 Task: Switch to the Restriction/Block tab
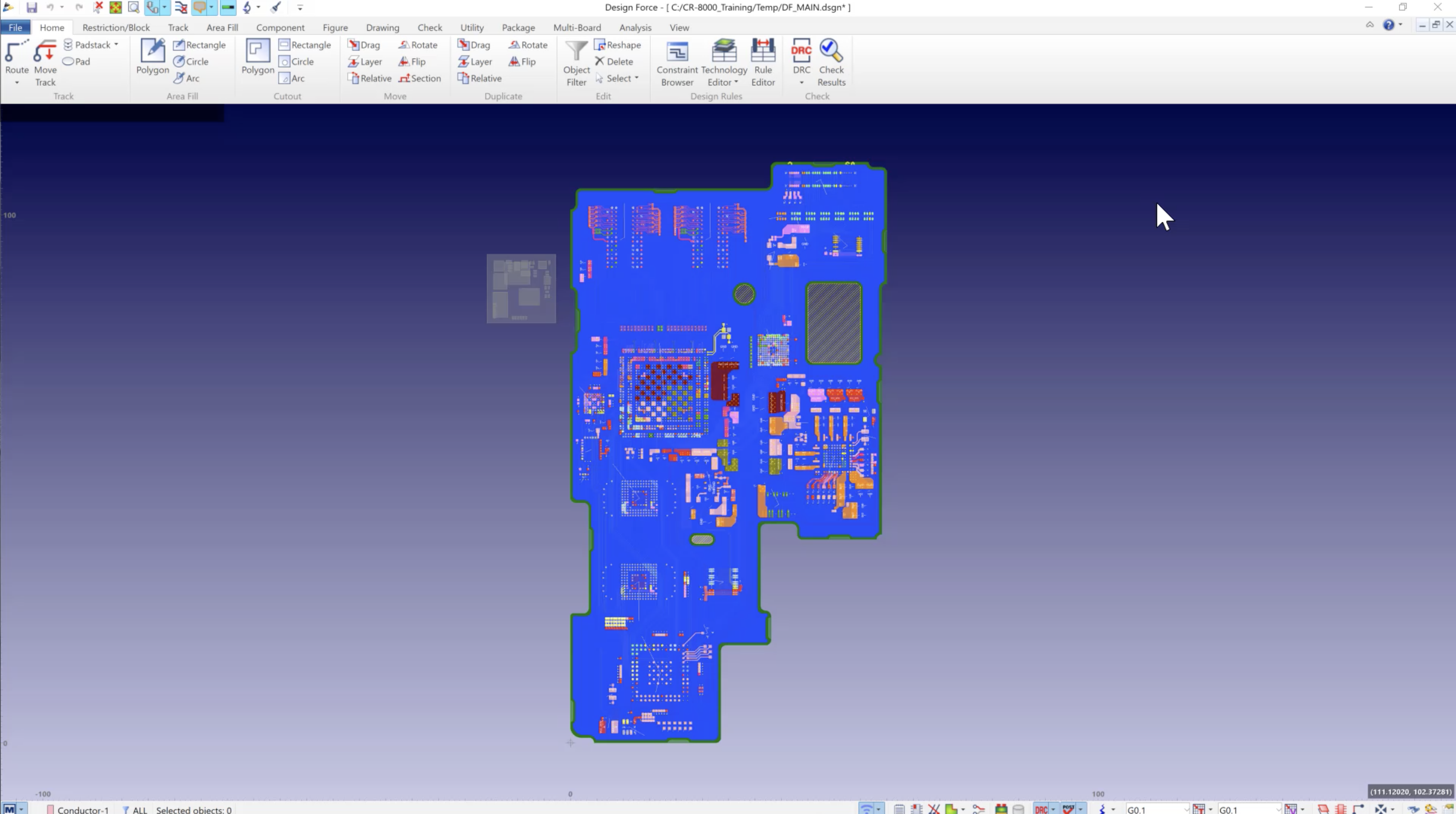(x=116, y=27)
